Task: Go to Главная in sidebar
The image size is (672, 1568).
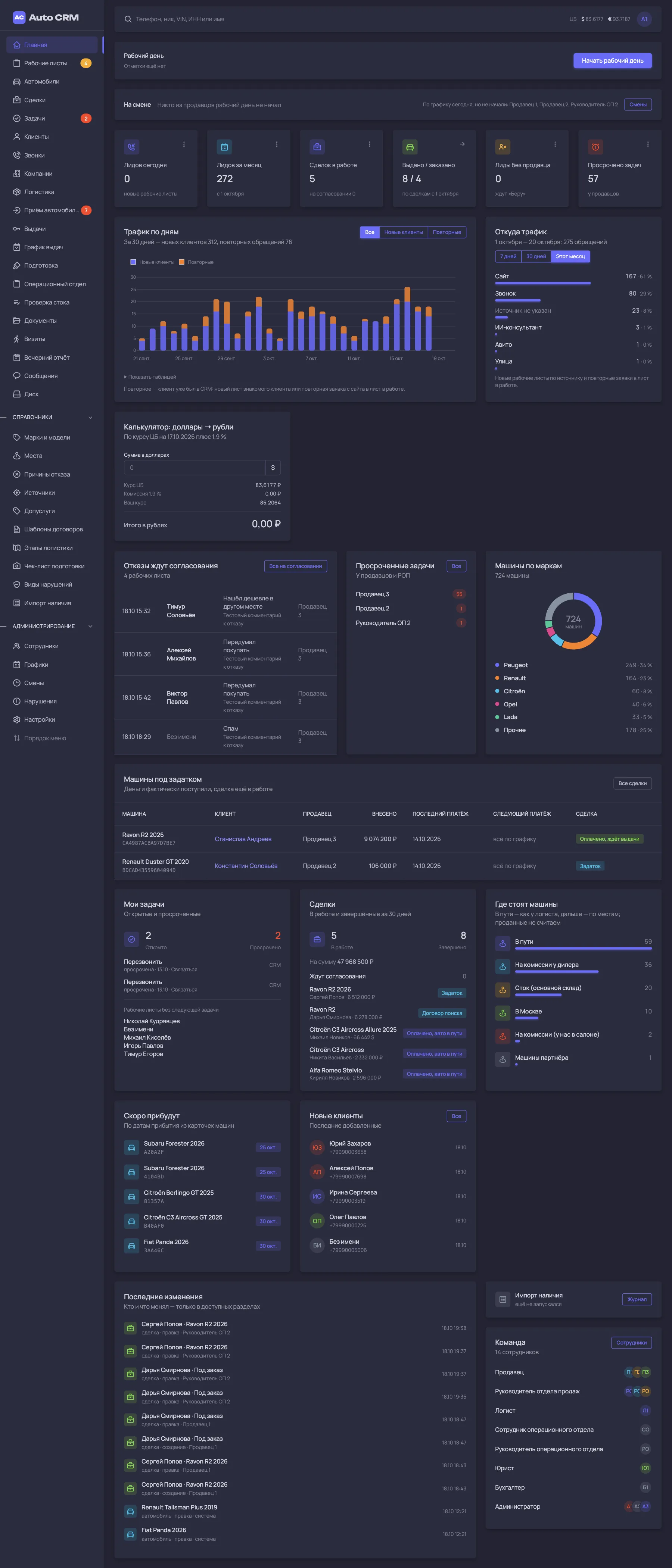Action: tap(52, 44)
